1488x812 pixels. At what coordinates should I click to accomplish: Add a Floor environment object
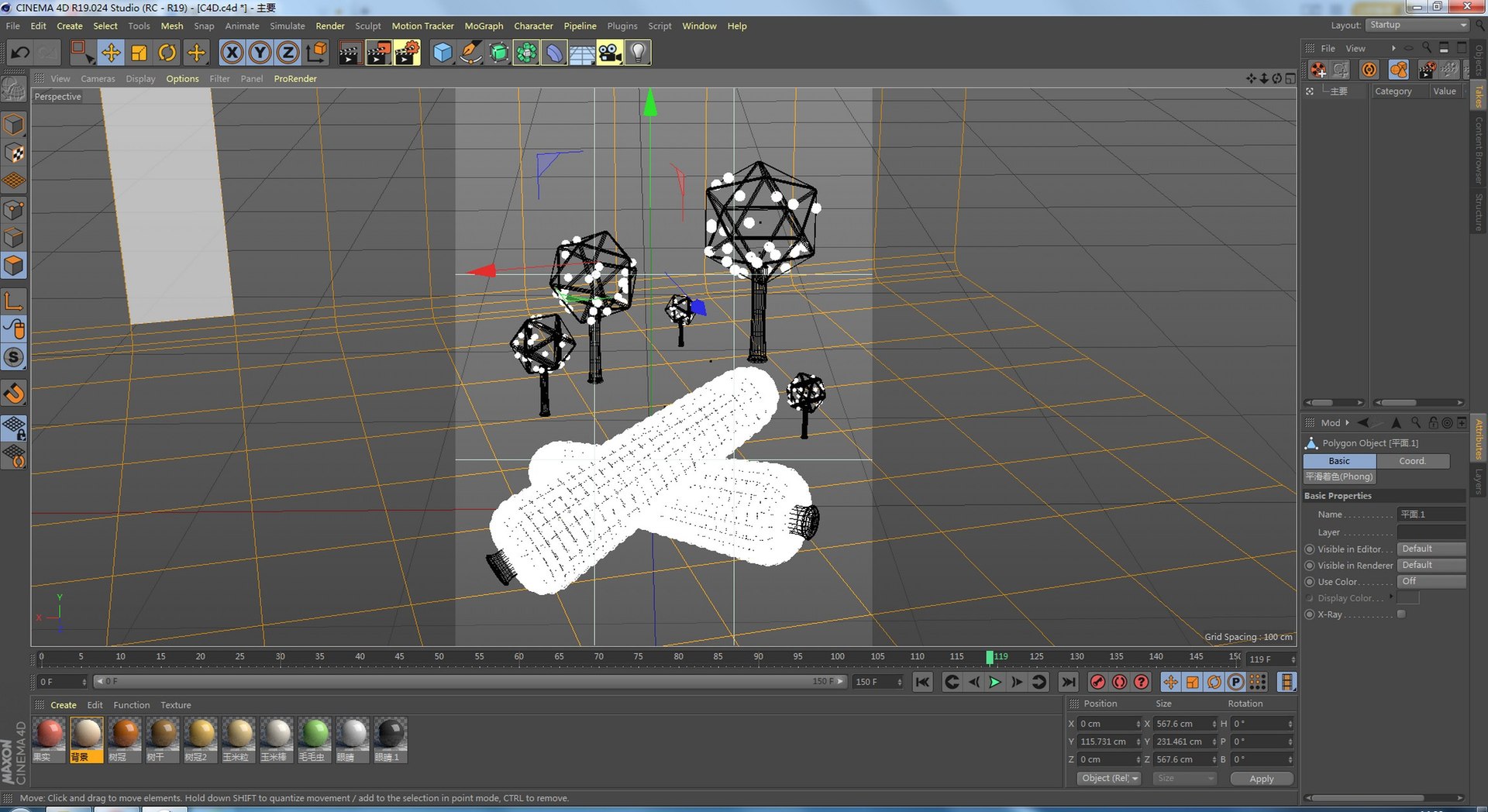click(582, 53)
